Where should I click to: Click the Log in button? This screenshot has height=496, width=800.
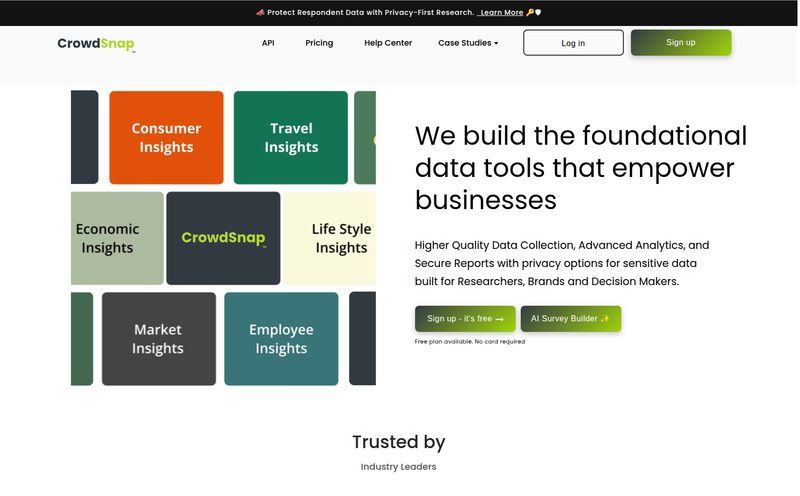(x=573, y=43)
